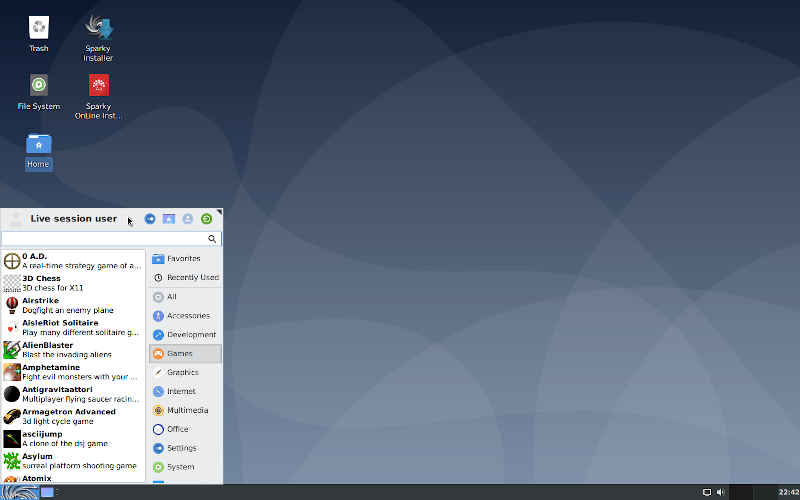Open Settings from the menu header icons
The image size is (800, 500).
[150, 219]
